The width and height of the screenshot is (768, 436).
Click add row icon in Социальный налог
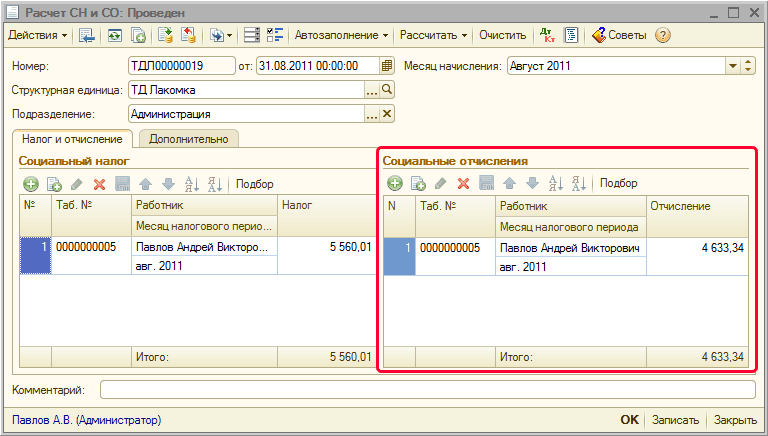pyautogui.click(x=31, y=184)
